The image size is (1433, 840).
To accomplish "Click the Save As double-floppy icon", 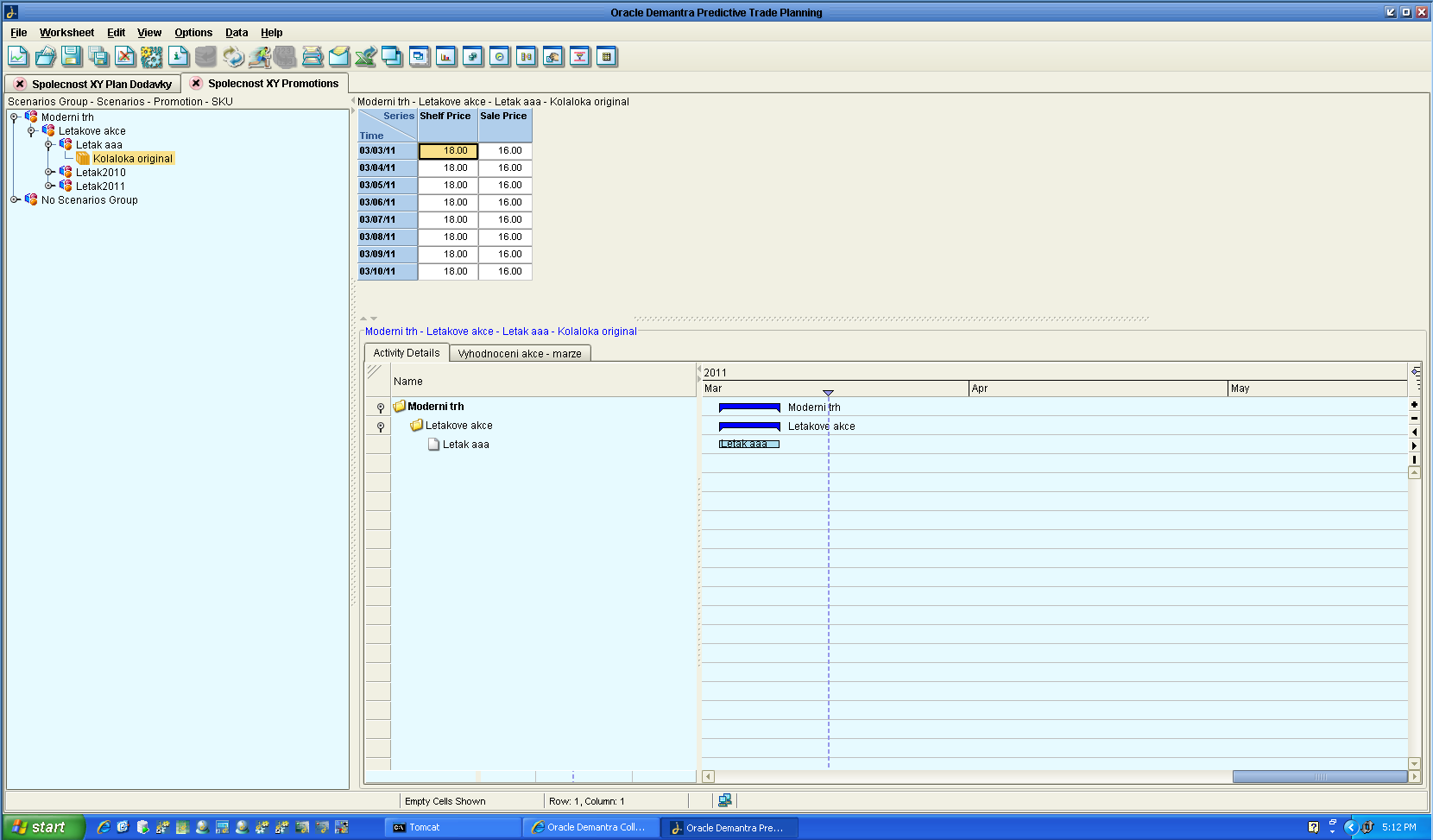I will click(98, 57).
